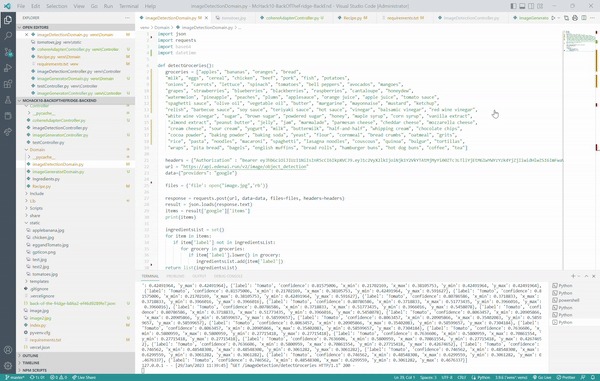This screenshot has width=600, height=381.
Task: Expand the Lib folder
Action: point(76,201)
